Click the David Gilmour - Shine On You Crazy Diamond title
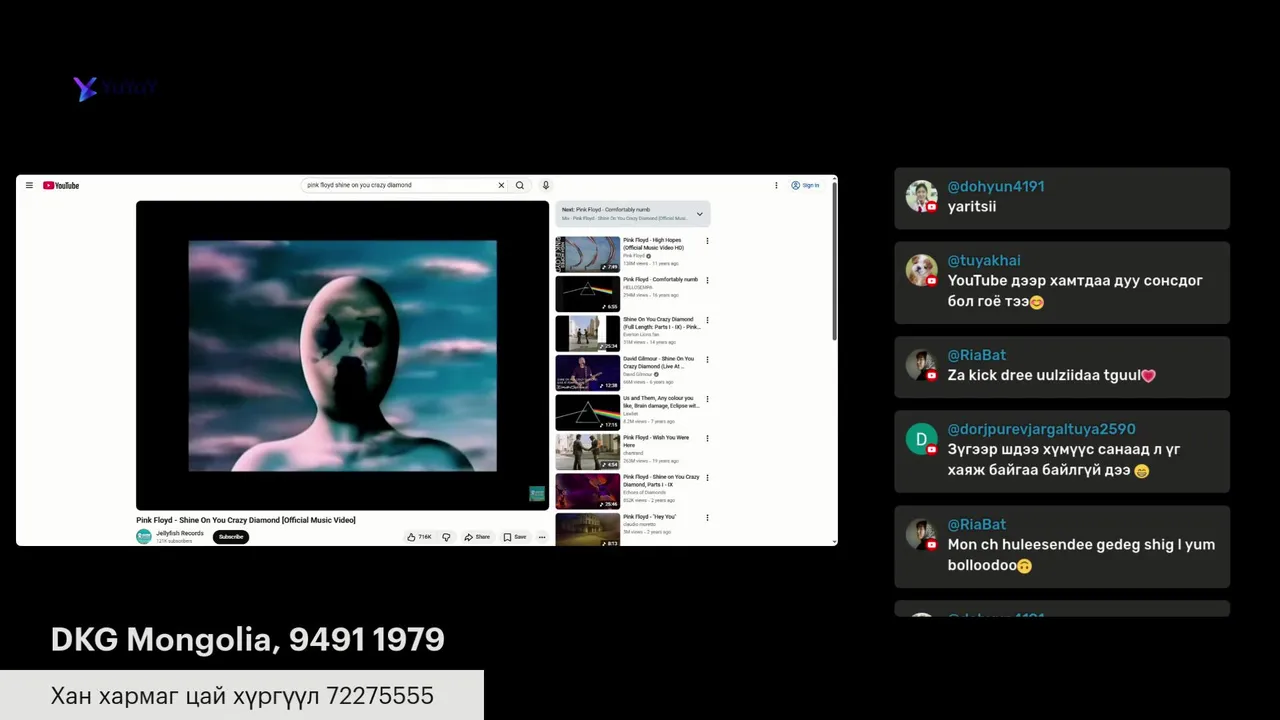1280x720 pixels. tap(658, 362)
